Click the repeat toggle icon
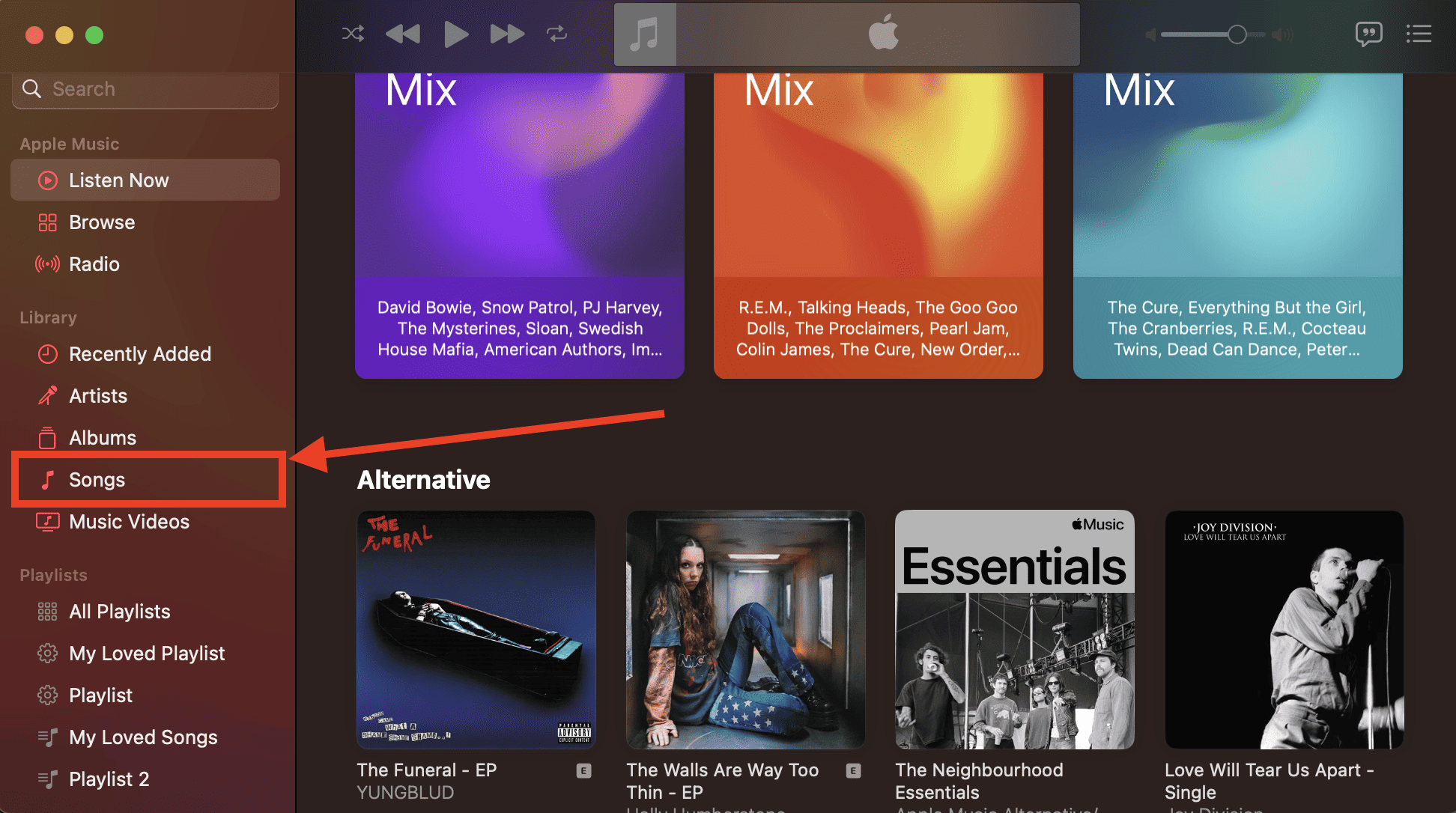Viewport: 1456px width, 813px height. pos(558,33)
